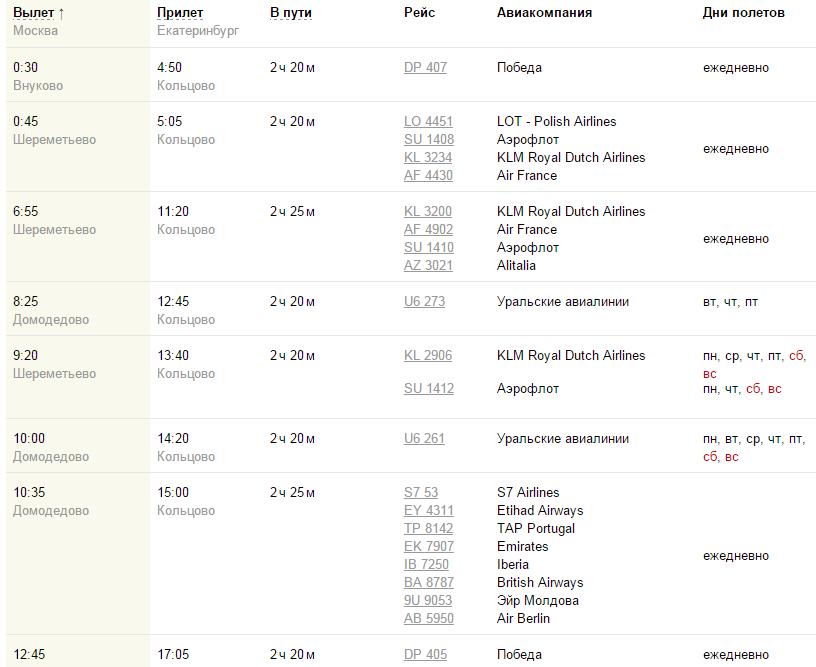Open flight DP 407 link
The image size is (816, 667).
click(425, 68)
